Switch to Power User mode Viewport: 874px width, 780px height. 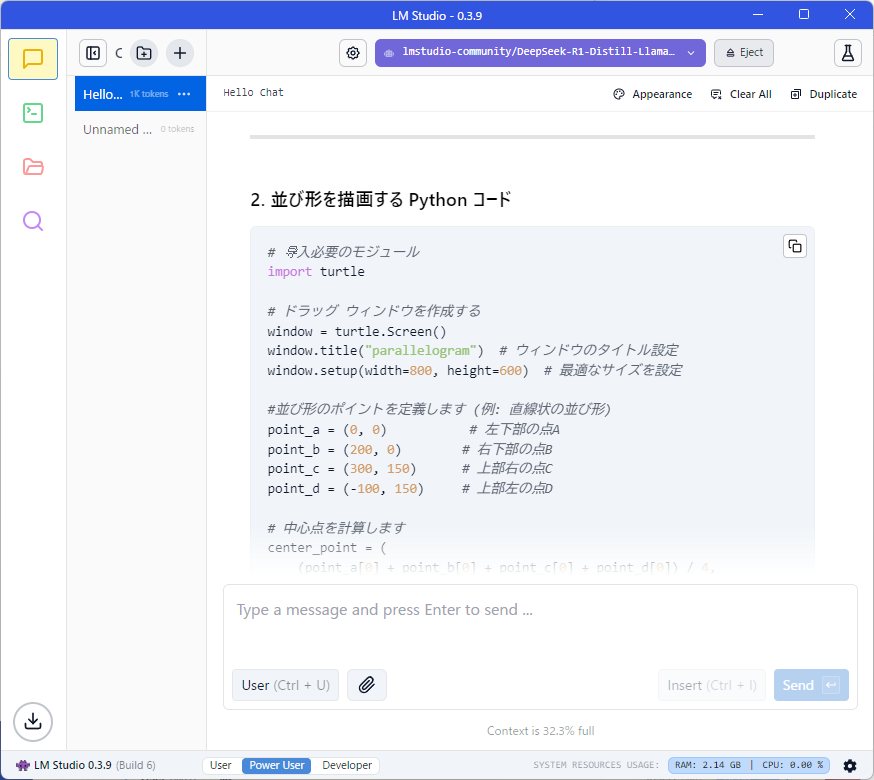pos(276,765)
